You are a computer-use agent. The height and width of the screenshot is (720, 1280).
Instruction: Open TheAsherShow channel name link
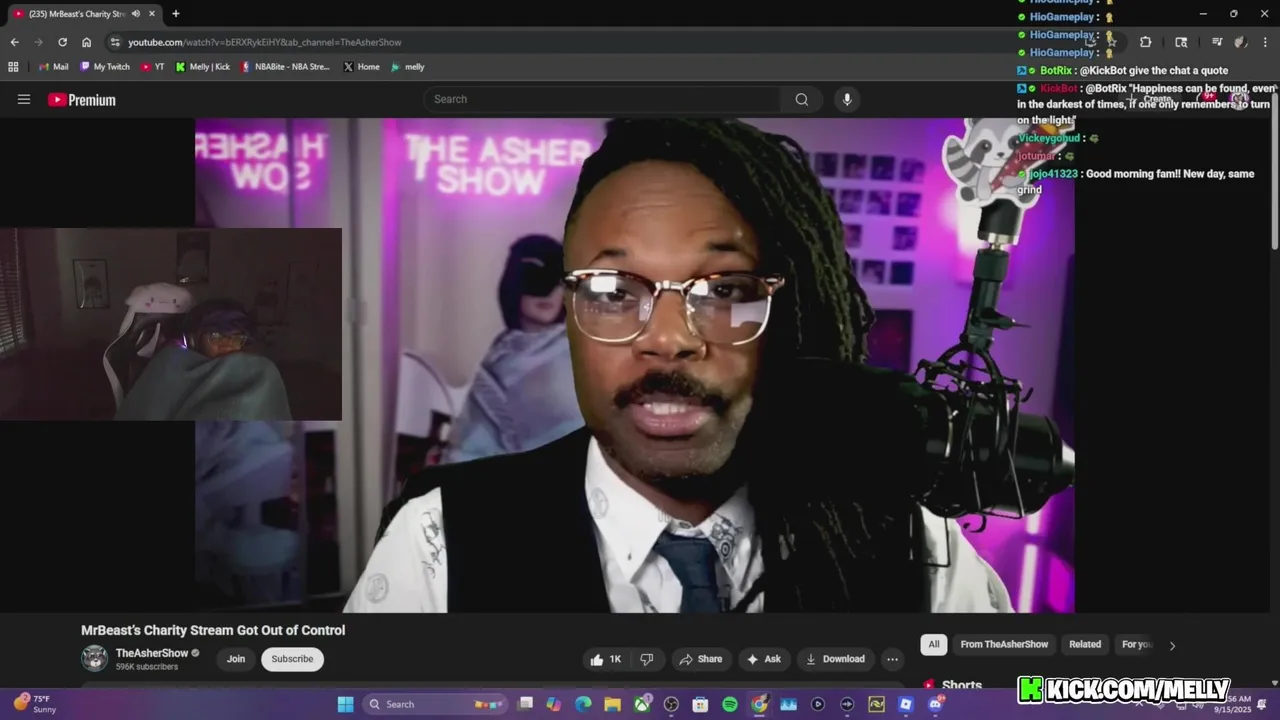pos(152,653)
